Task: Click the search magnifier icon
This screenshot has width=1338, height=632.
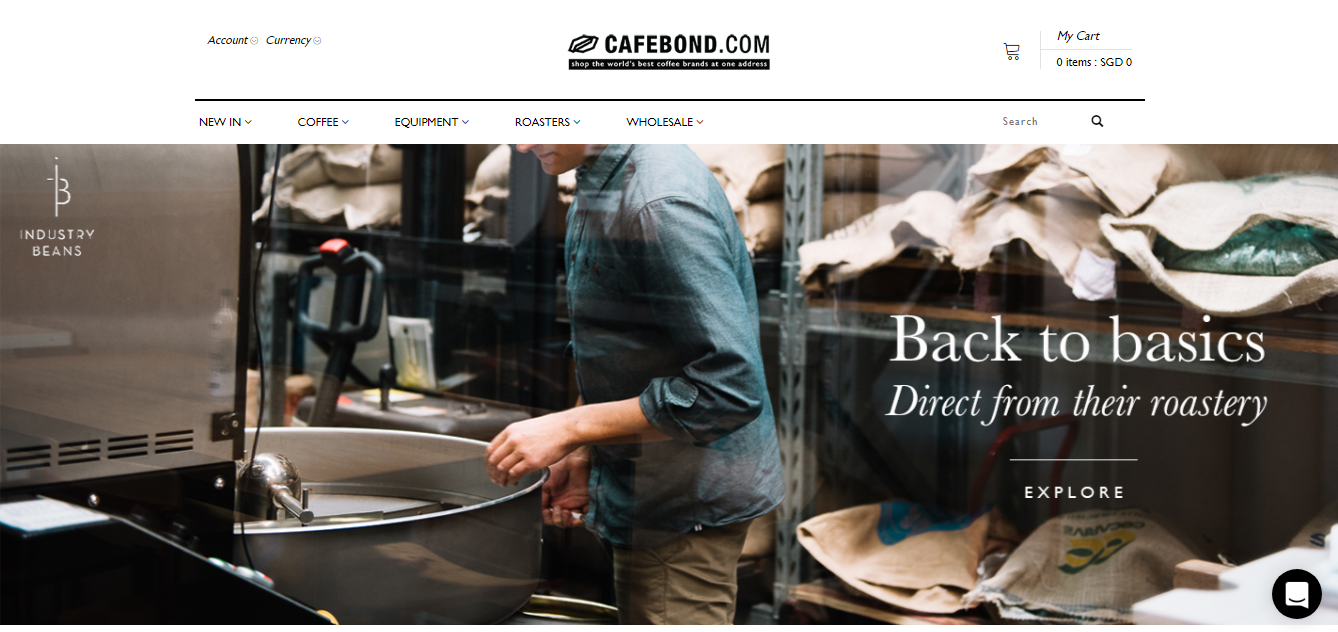Action: [x=1097, y=121]
